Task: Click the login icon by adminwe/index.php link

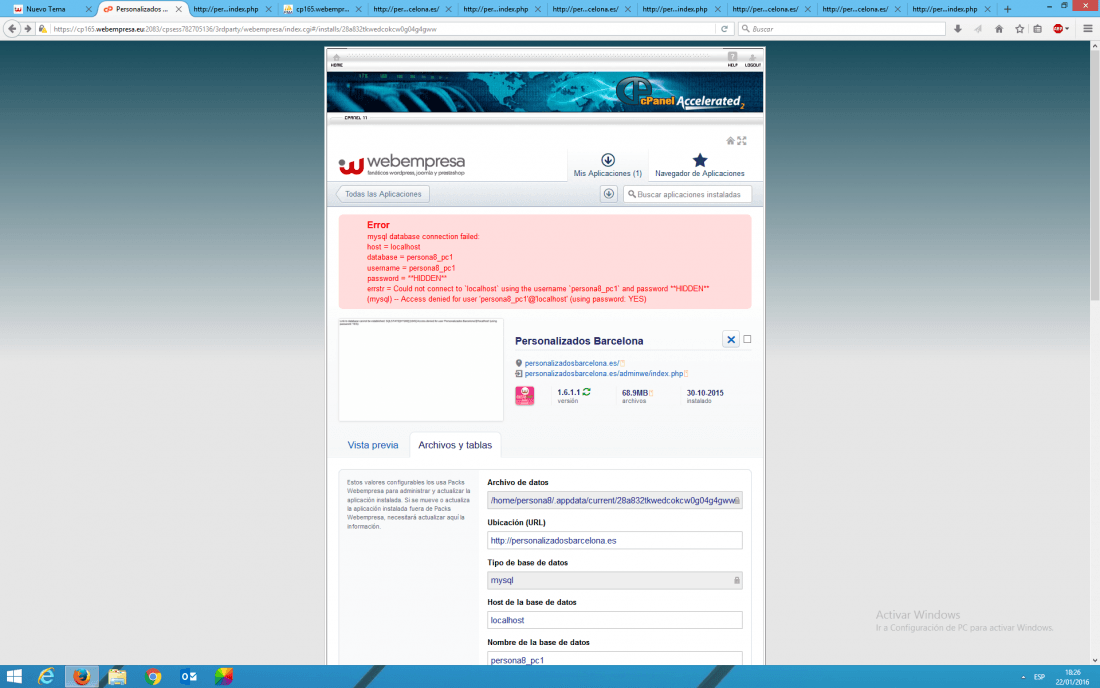Action: coord(518,374)
